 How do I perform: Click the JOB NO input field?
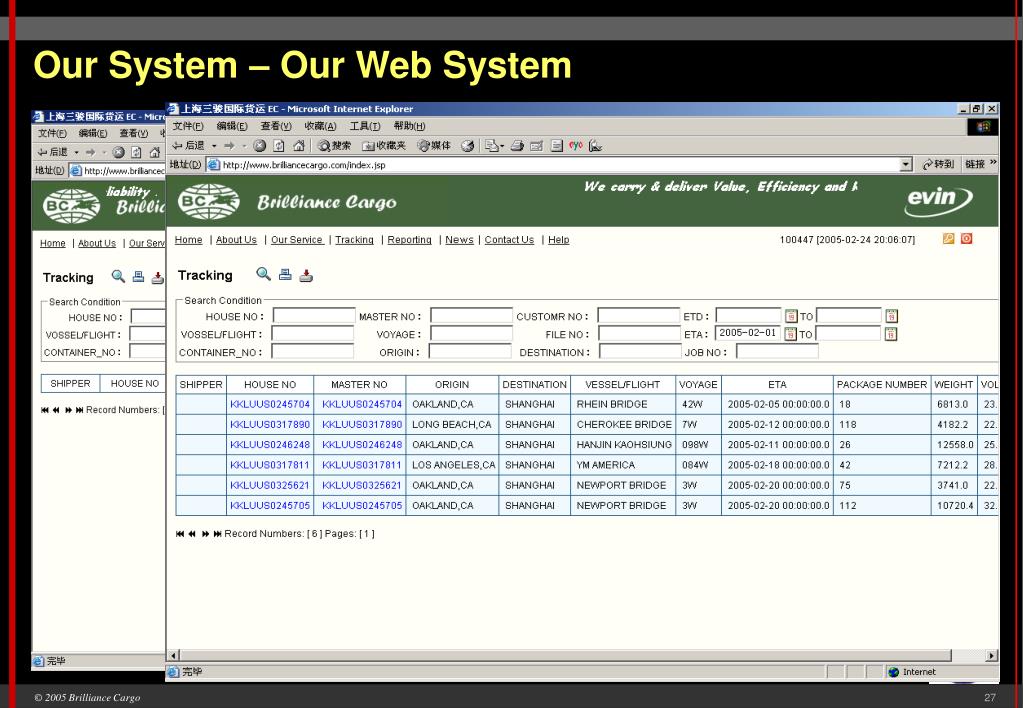[x=776, y=351]
